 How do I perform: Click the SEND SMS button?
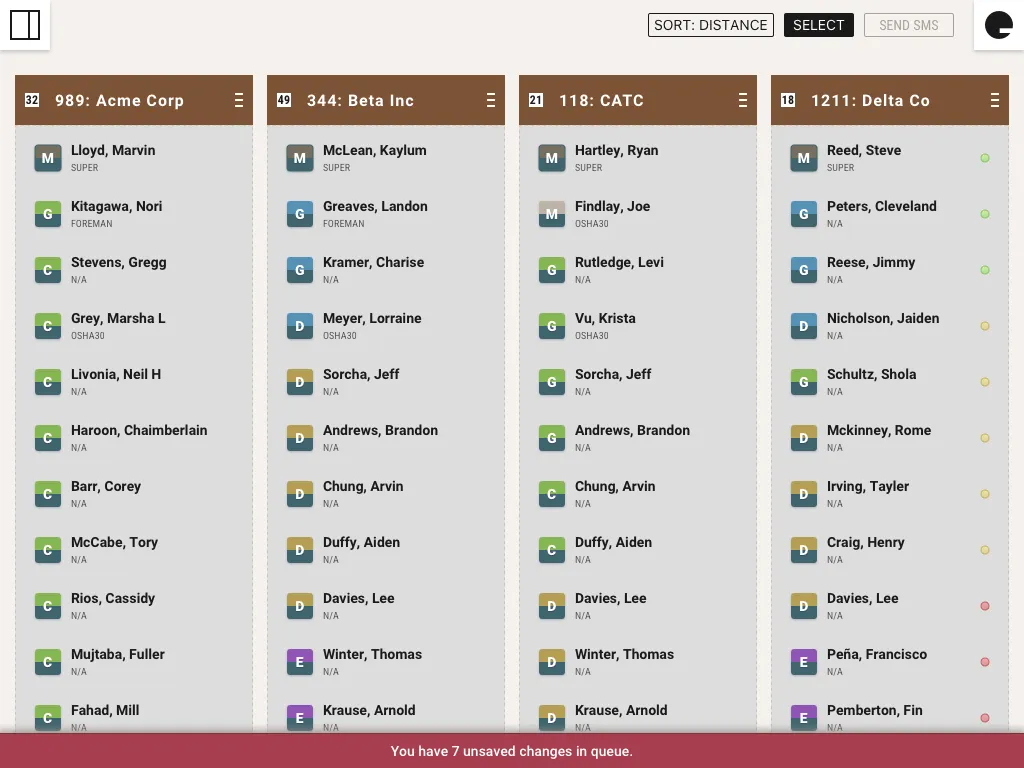[908, 25]
